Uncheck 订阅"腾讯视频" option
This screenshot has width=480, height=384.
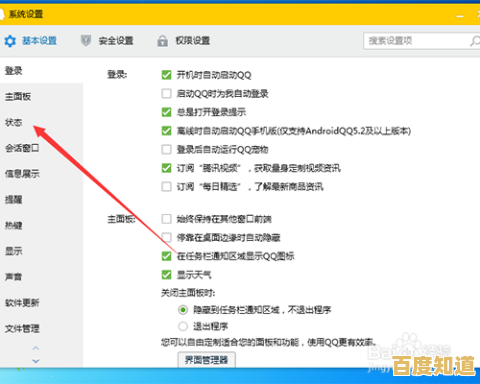click(166, 168)
